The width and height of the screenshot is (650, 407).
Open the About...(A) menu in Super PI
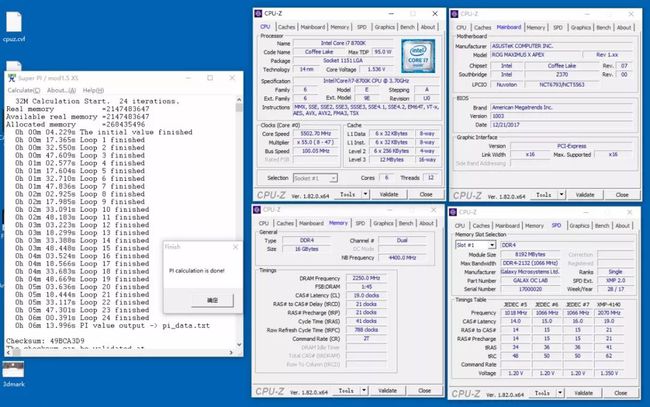61,90
